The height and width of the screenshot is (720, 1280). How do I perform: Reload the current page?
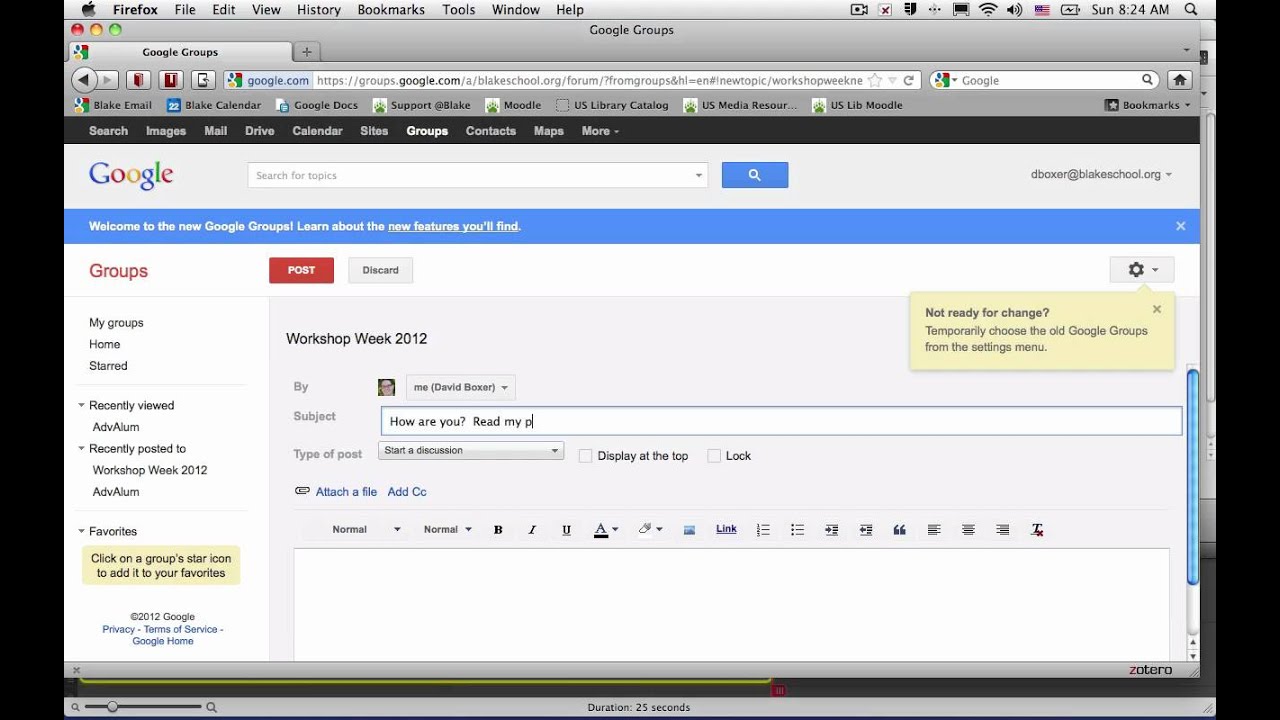908,80
